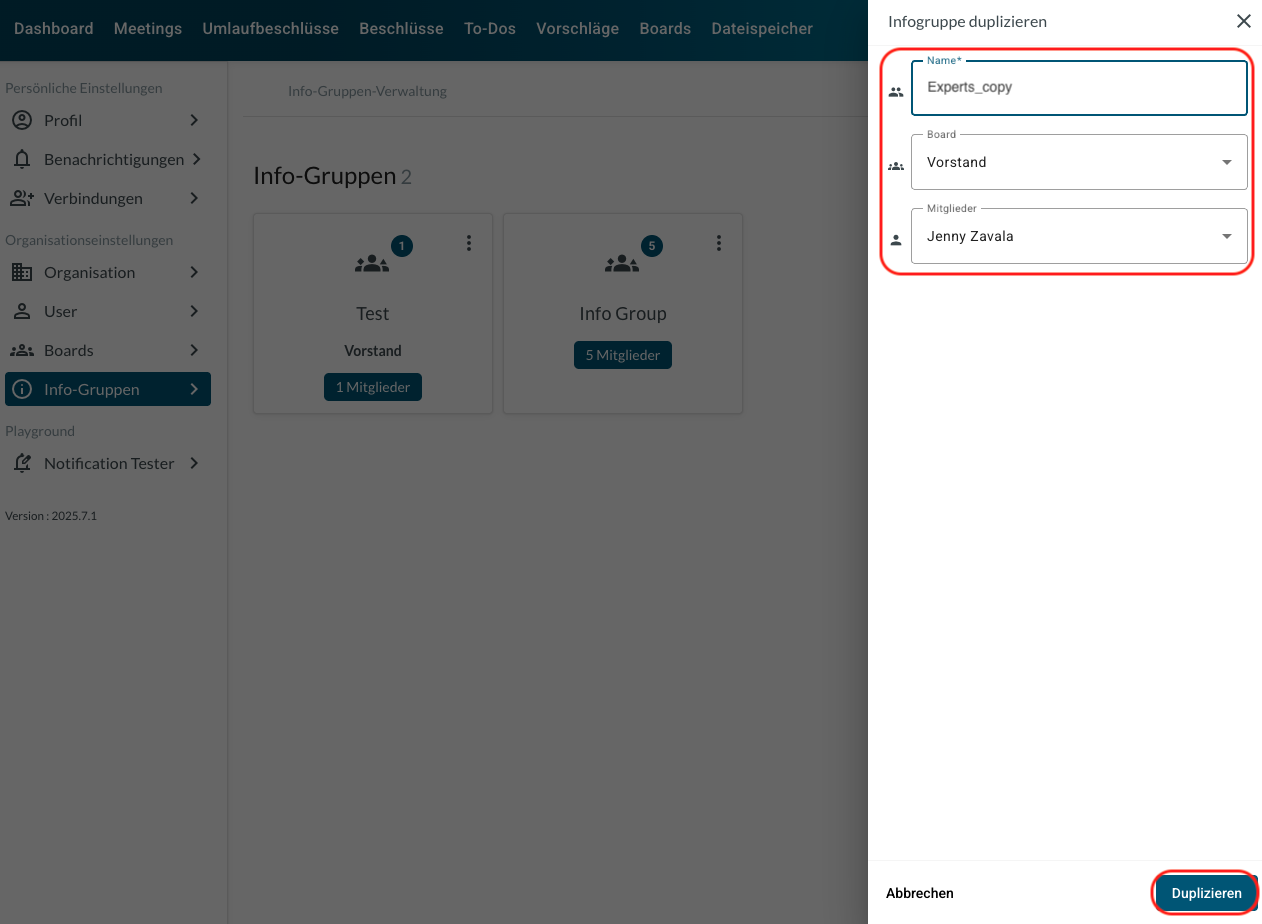Open the three-dot menu on Test card

(468, 243)
